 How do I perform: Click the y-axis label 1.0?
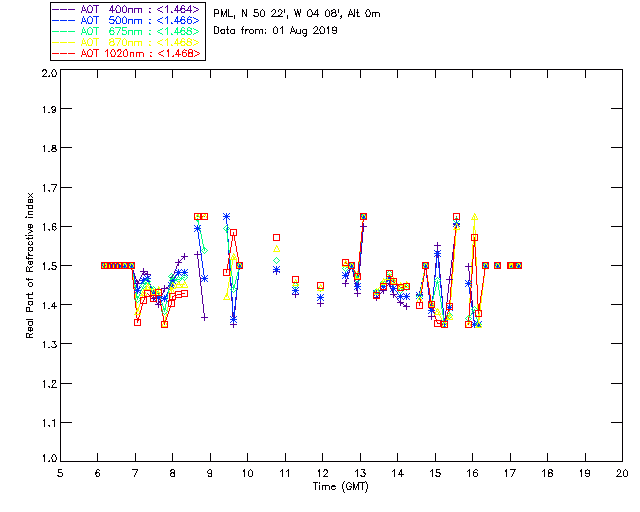[49, 458]
